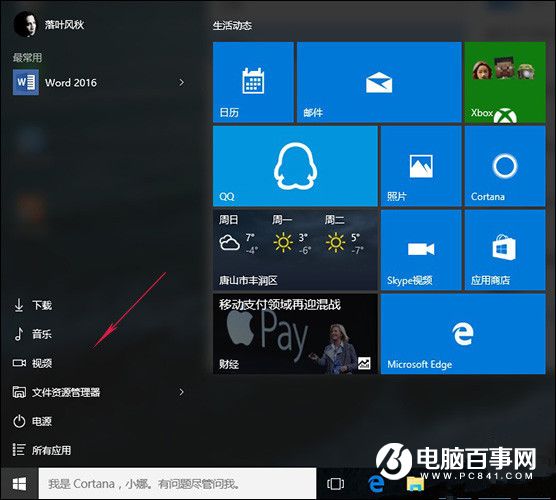Open the 日历 calendar tile
556x500 pixels.
[253, 82]
